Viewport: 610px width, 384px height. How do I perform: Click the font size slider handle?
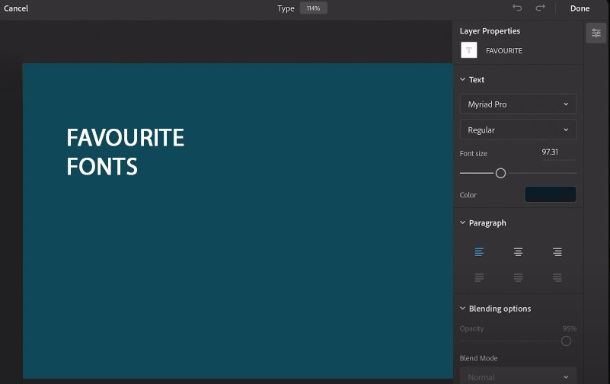(x=501, y=173)
